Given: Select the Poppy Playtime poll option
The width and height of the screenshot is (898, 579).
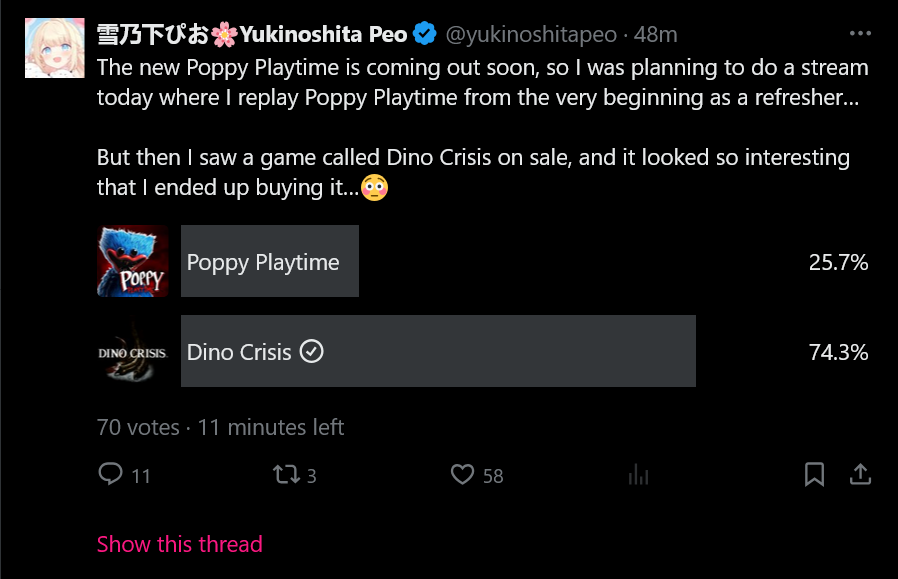Looking at the screenshot, I should pyautogui.click(x=269, y=262).
